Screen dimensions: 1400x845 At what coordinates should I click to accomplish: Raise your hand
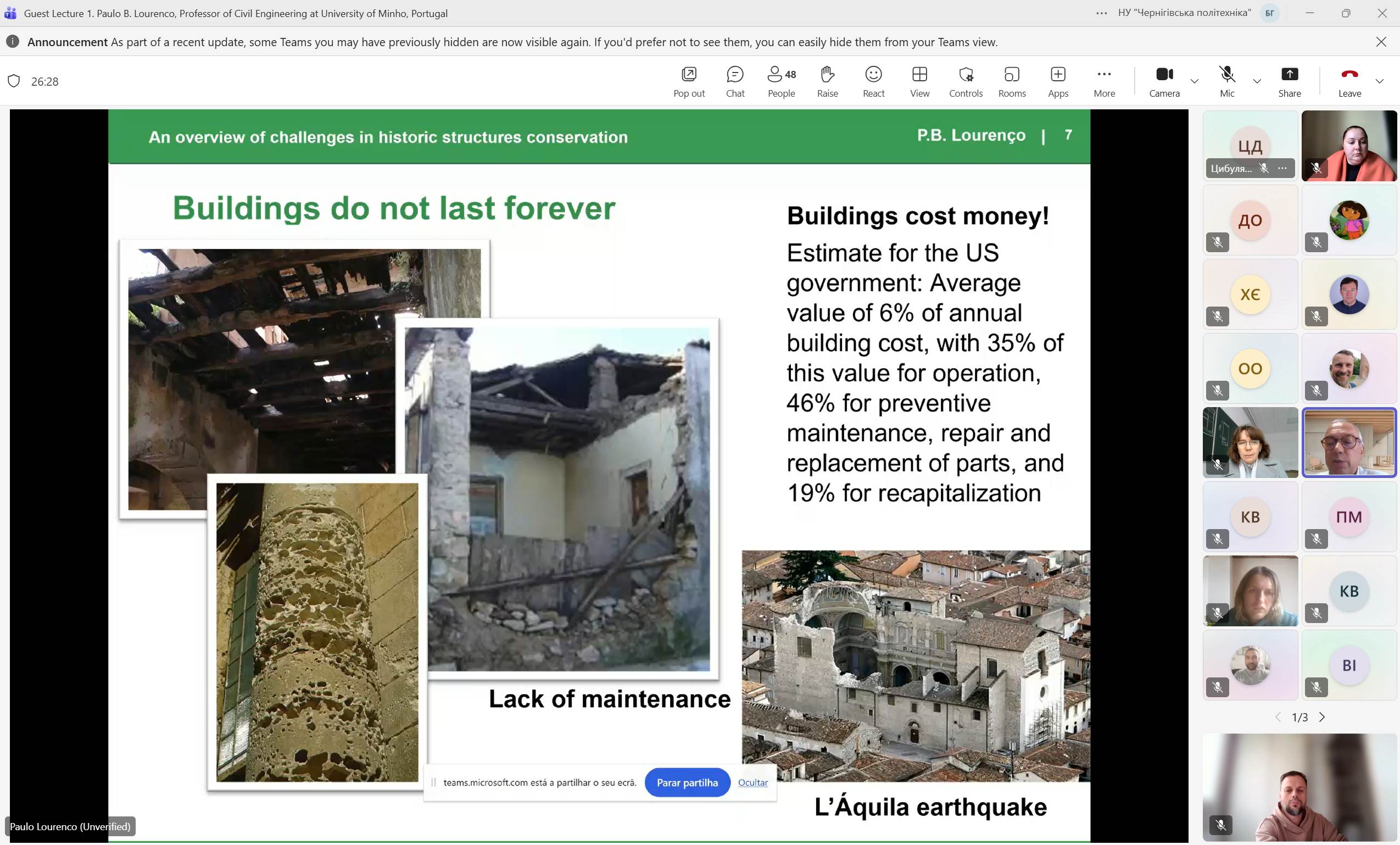[x=827, y=81]
